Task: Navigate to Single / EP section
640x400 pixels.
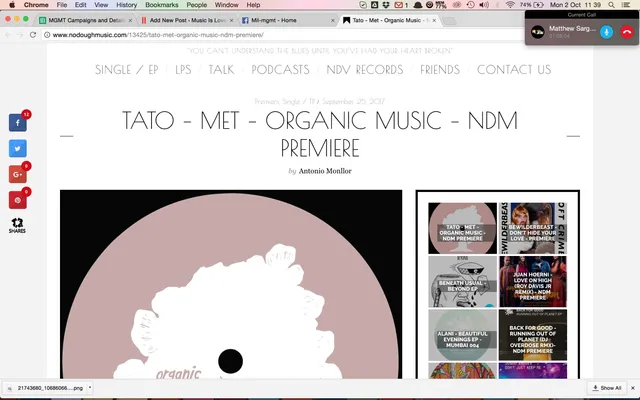Action: click(127, 70)
